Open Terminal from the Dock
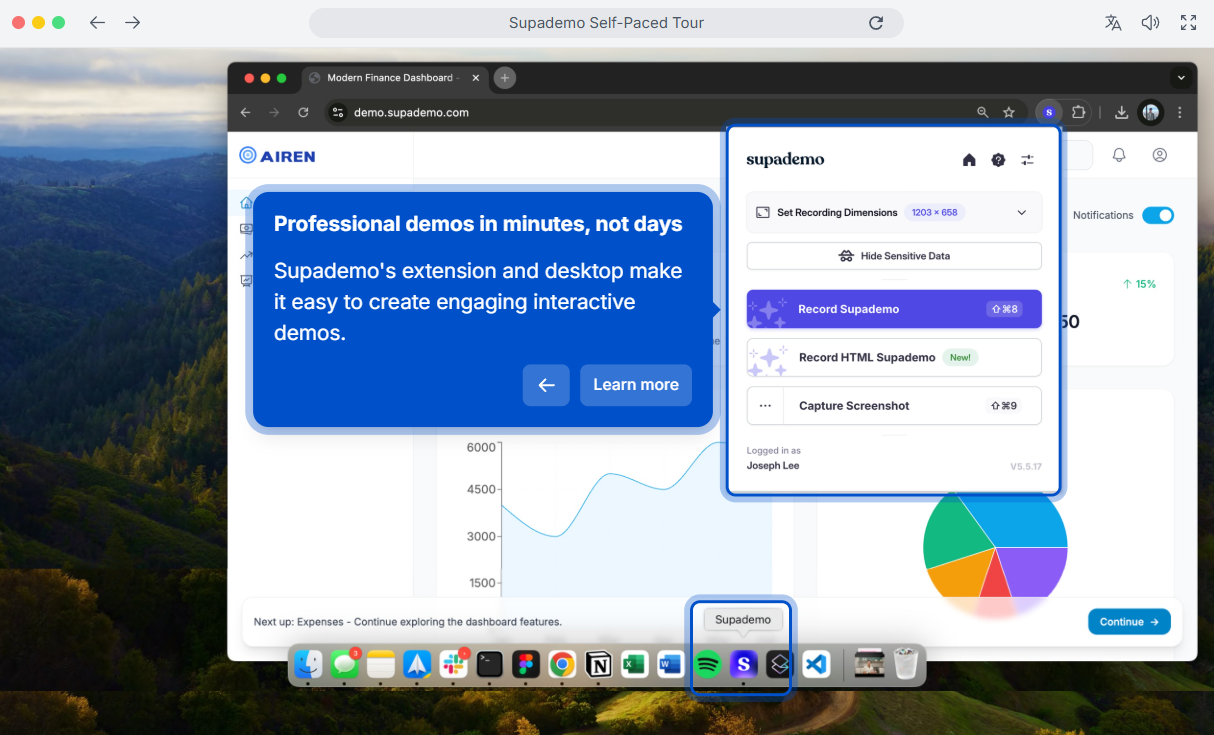Image resolution: width=1214 pixels, height=735 pixels. (489, 664)
